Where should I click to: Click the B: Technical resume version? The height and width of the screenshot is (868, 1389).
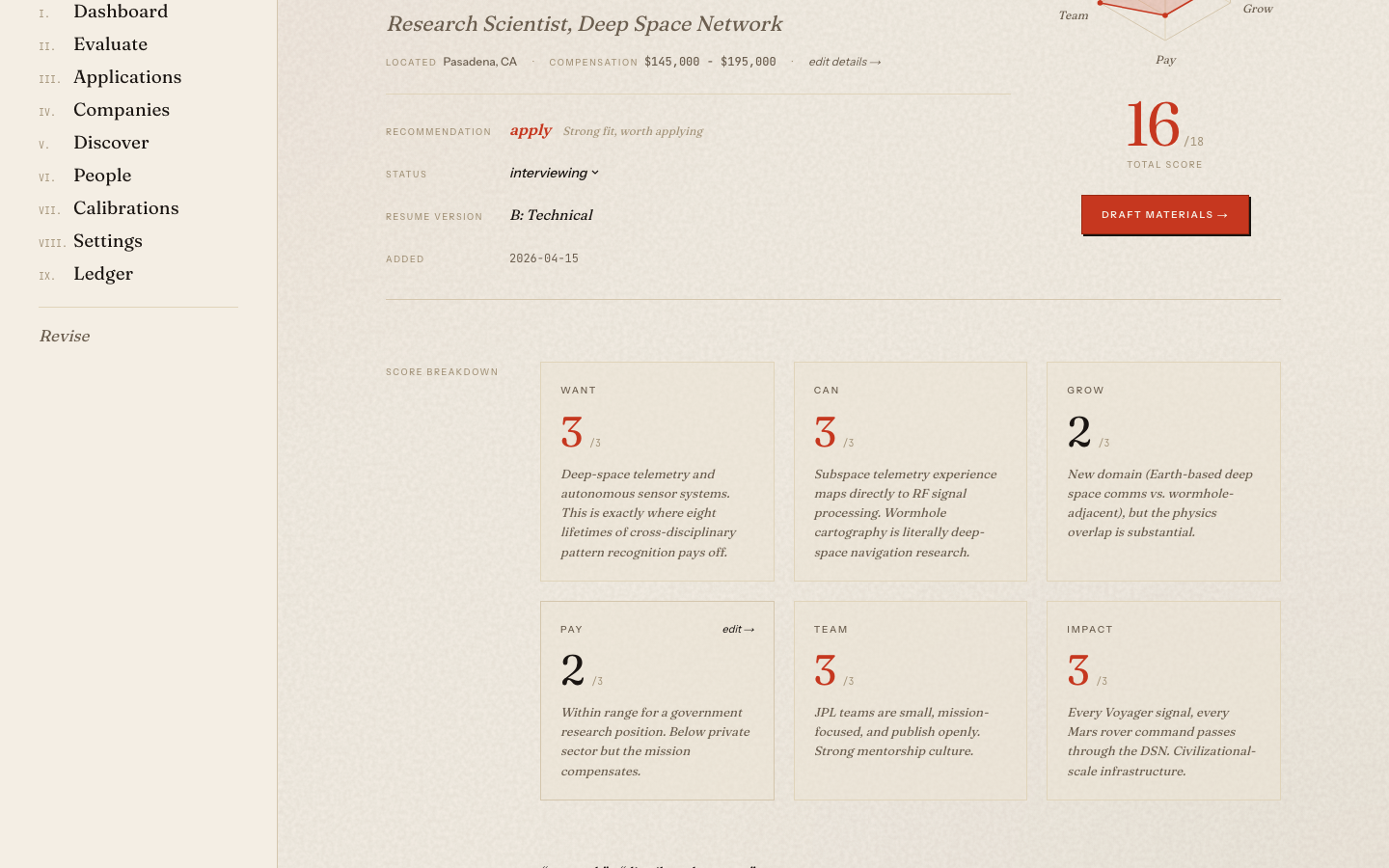tap(551, 216)
